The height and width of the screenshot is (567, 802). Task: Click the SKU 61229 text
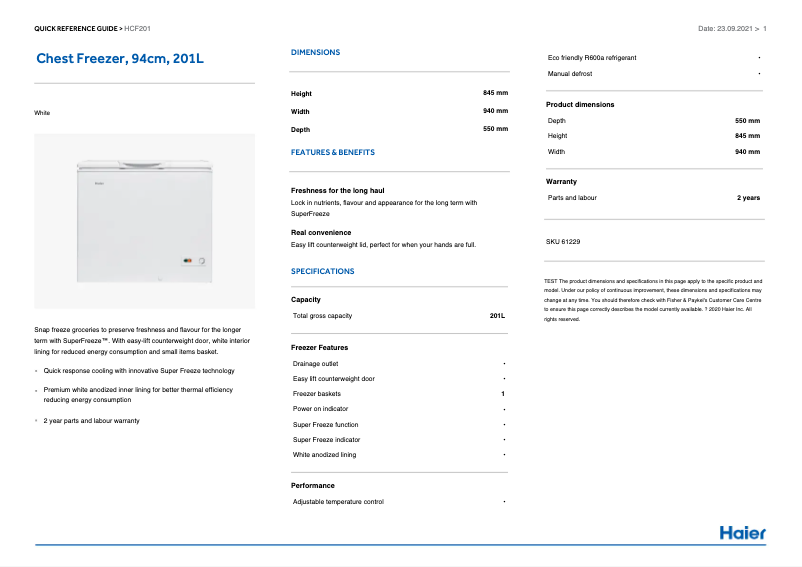tap(563, 242)
